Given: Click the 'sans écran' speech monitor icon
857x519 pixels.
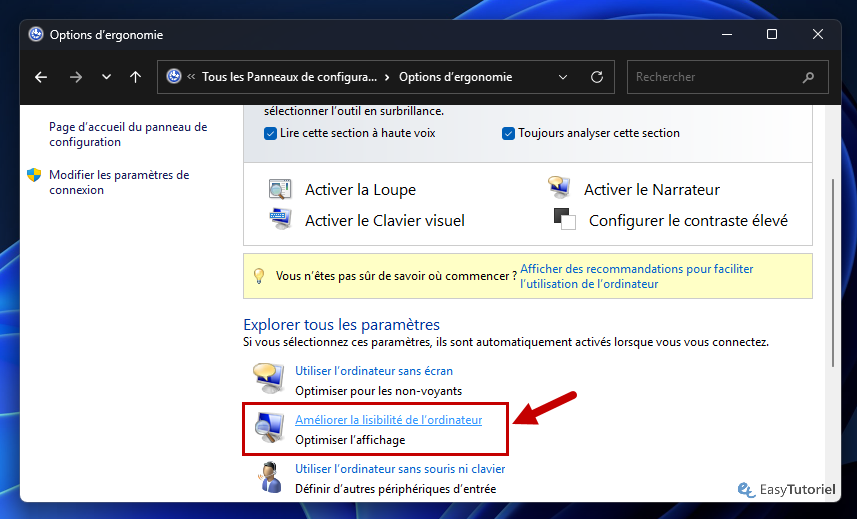Looking at the screenshot, I should pos(268,378).
